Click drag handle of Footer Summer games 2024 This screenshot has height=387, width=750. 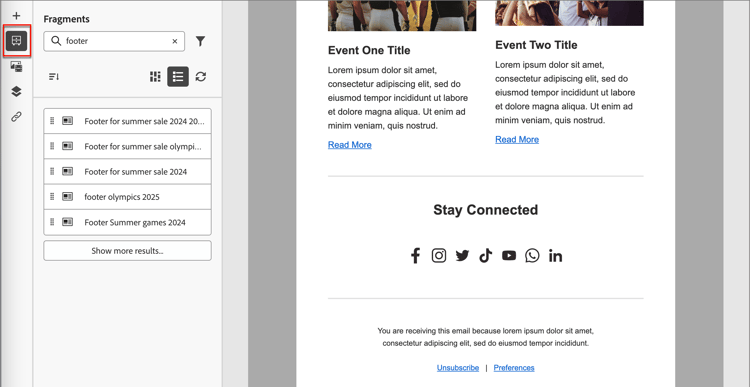click(x=52, y=222)
